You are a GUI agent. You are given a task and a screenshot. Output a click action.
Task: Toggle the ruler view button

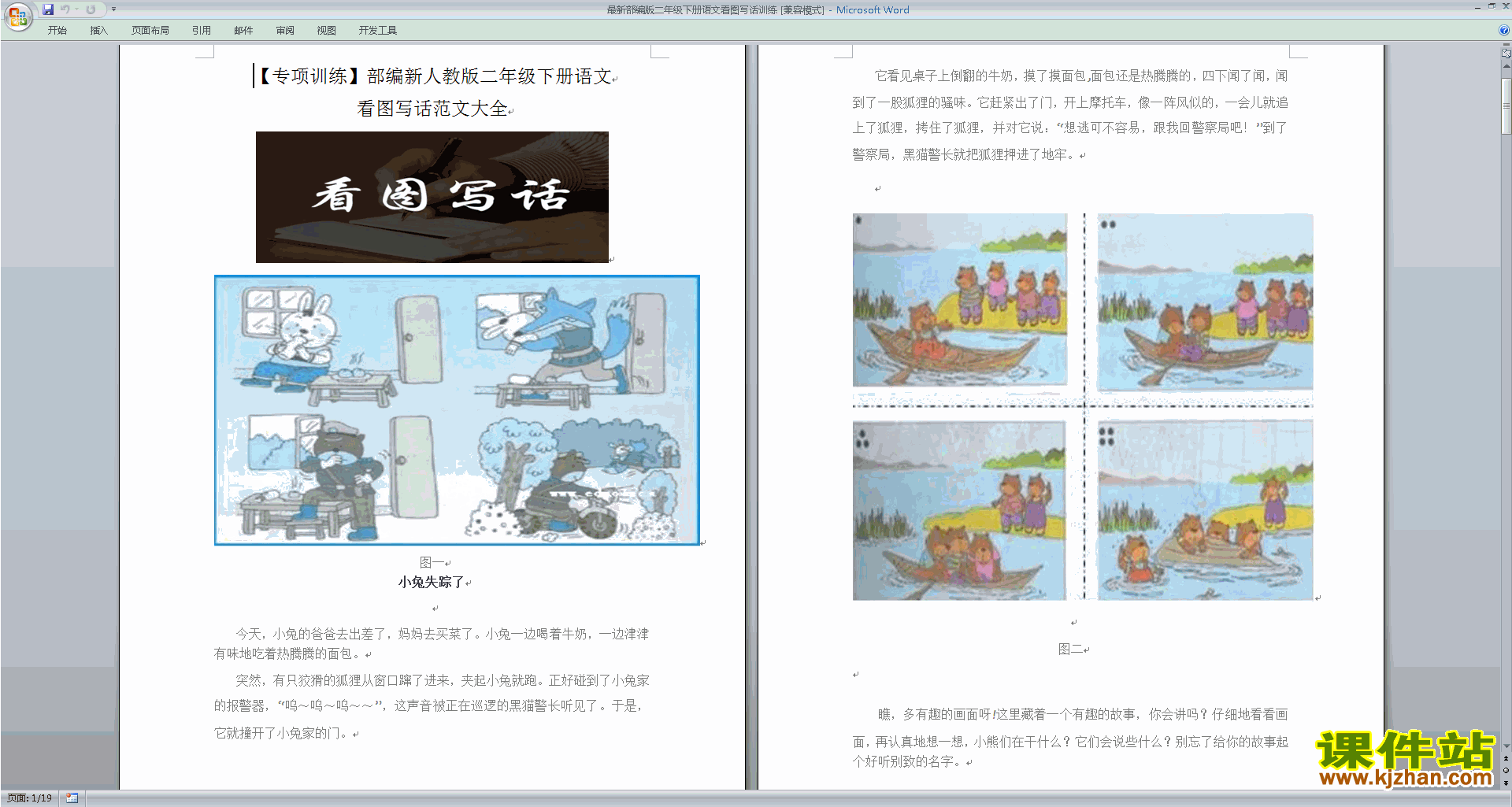pyautogui.click(x=1506, y=54)
